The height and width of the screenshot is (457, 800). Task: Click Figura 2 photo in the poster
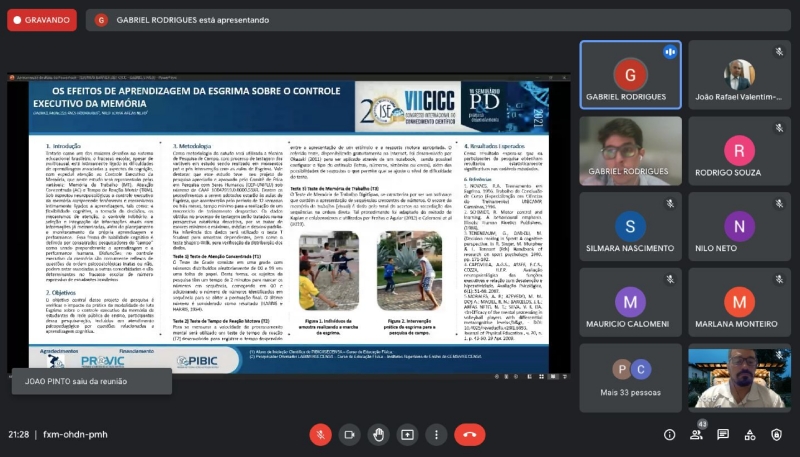pos(409,271)
